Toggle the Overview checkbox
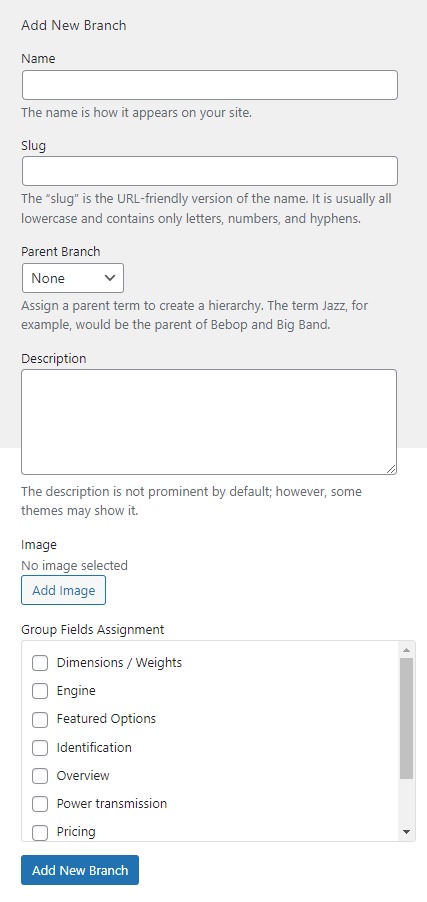The width and height of the screenshot is (427, 902). click(x=40, y=776)
